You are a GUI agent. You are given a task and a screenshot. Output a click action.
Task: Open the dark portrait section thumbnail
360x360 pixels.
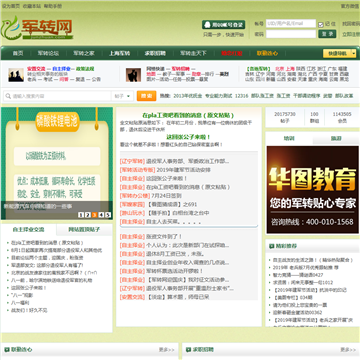pos(133,75)
